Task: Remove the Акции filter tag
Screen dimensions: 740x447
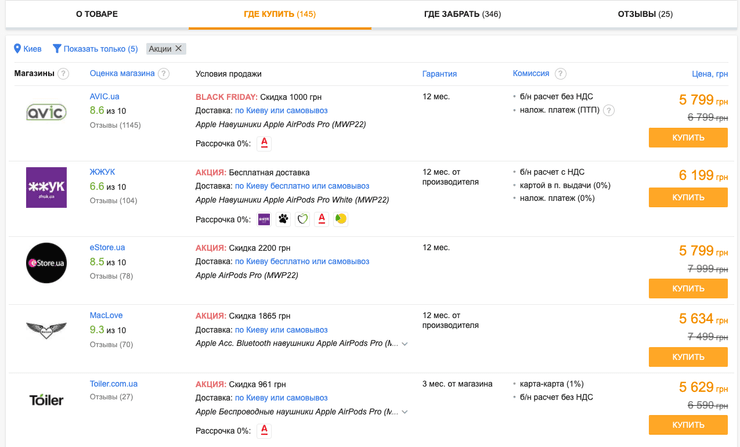Action: click(x=179, y=48)
